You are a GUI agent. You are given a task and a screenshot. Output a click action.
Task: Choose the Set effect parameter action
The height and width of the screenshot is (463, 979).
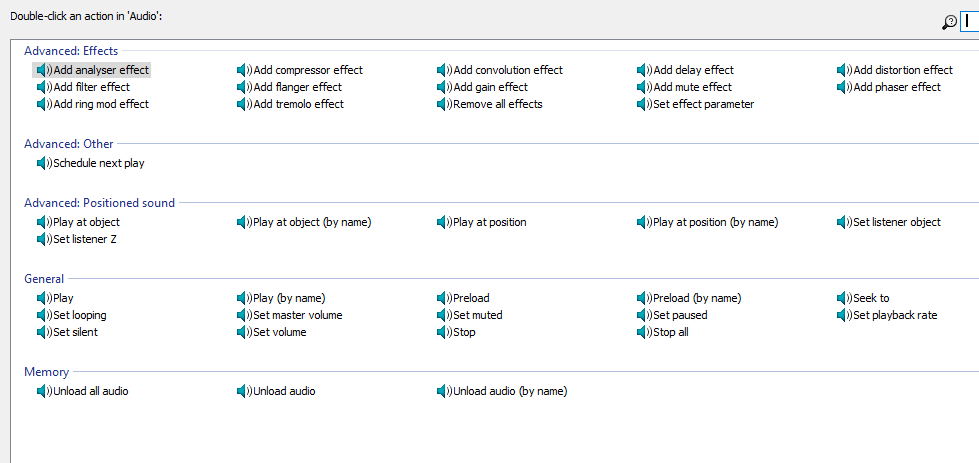click(x=696, y=104)
